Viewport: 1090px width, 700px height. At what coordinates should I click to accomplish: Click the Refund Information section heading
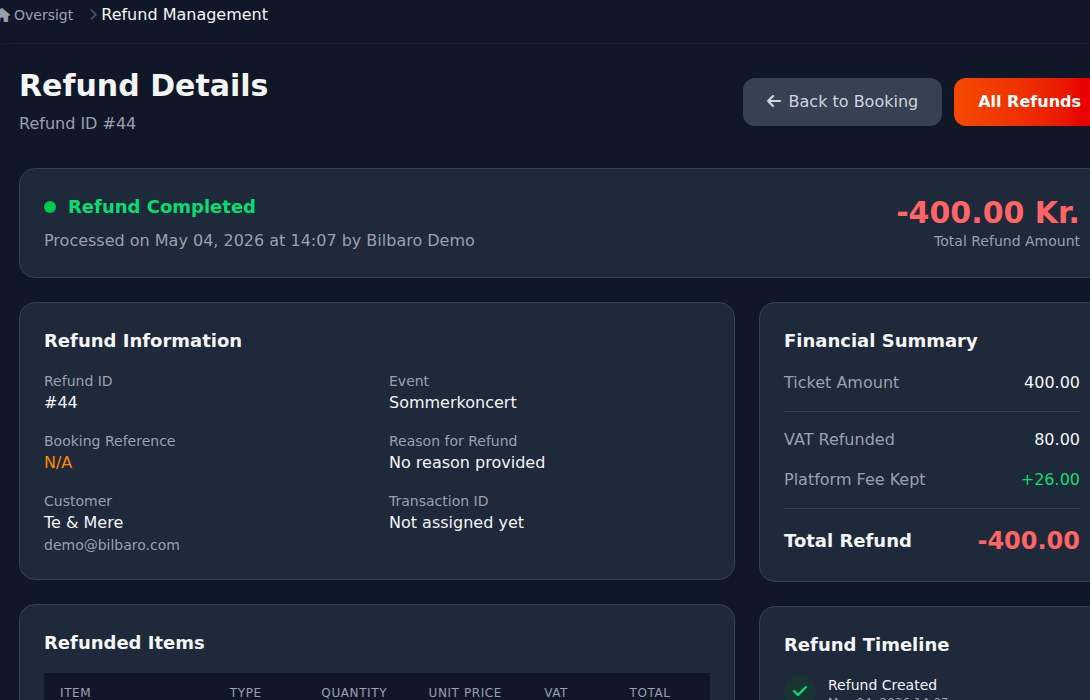(143, 341)
